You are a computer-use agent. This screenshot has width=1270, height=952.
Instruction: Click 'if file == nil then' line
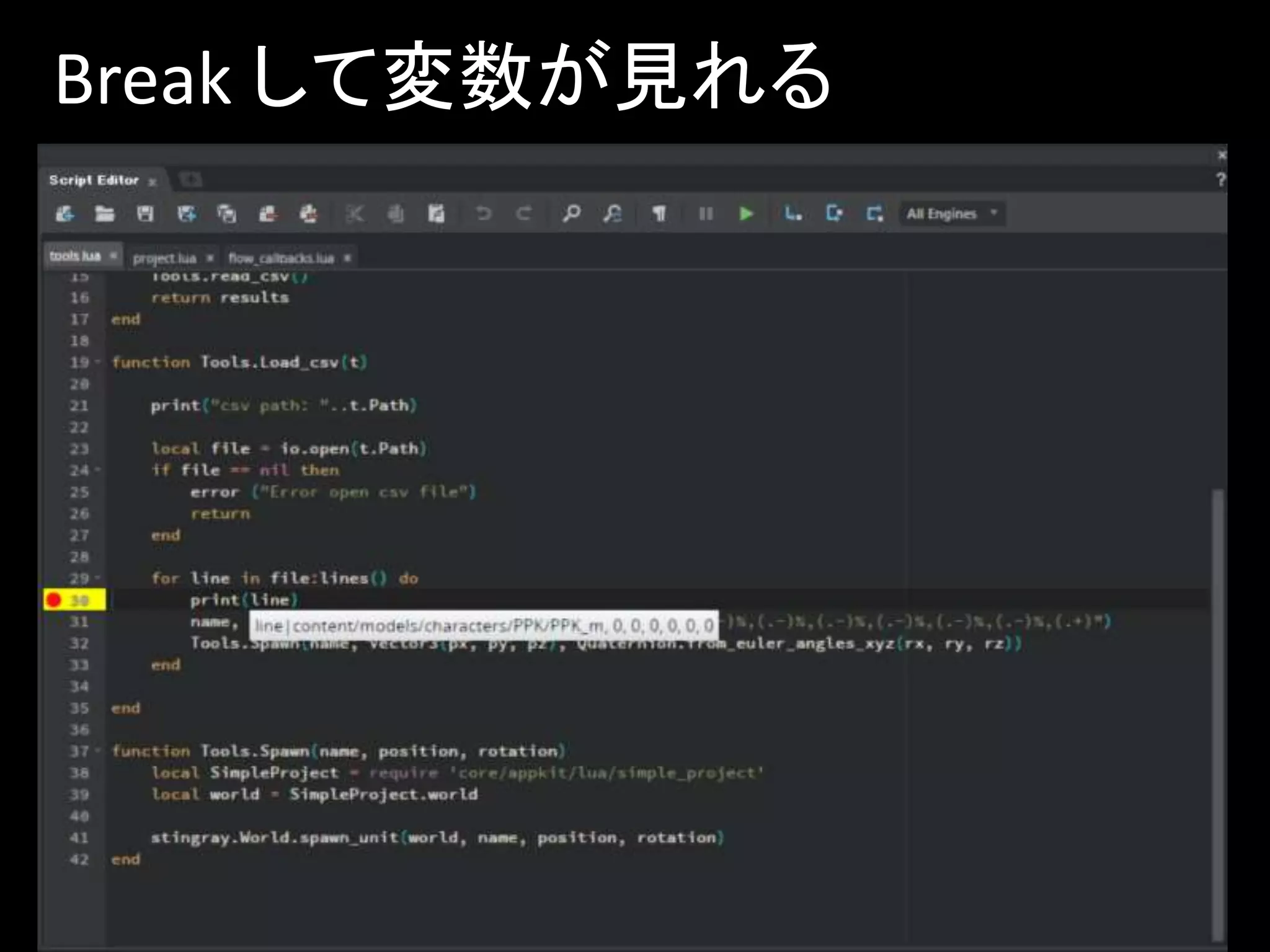245,470
